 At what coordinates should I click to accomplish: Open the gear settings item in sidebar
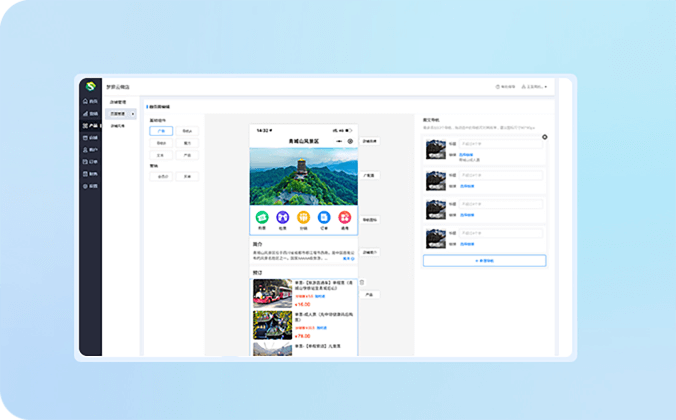coord(90,186)
